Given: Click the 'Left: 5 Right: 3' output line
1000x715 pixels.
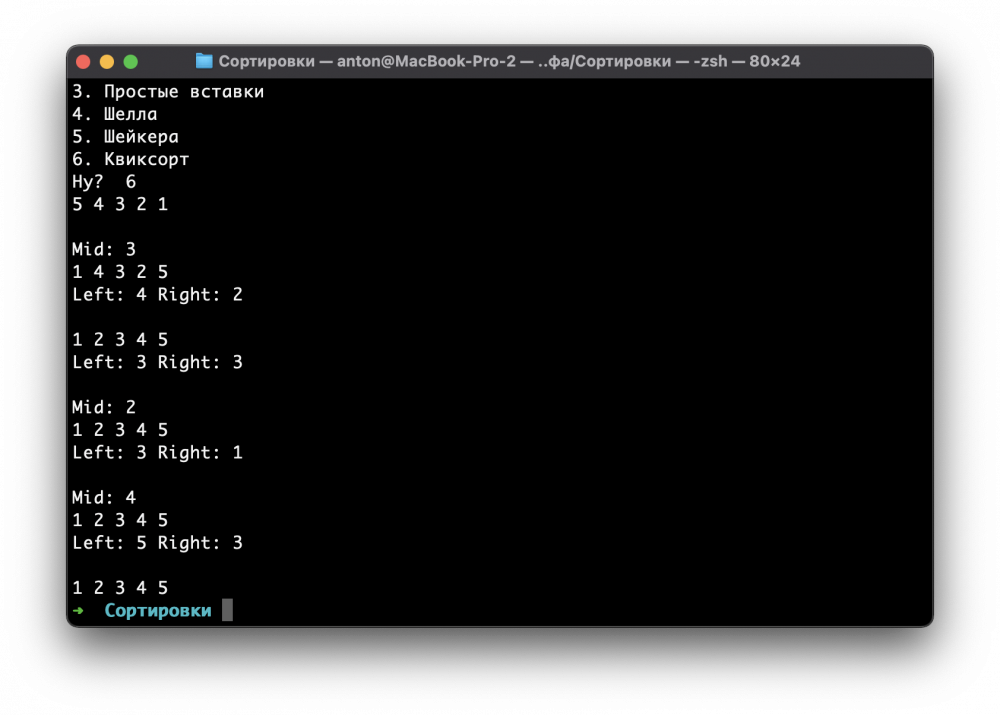Looking at the screenshot, I should pos(158,543).
